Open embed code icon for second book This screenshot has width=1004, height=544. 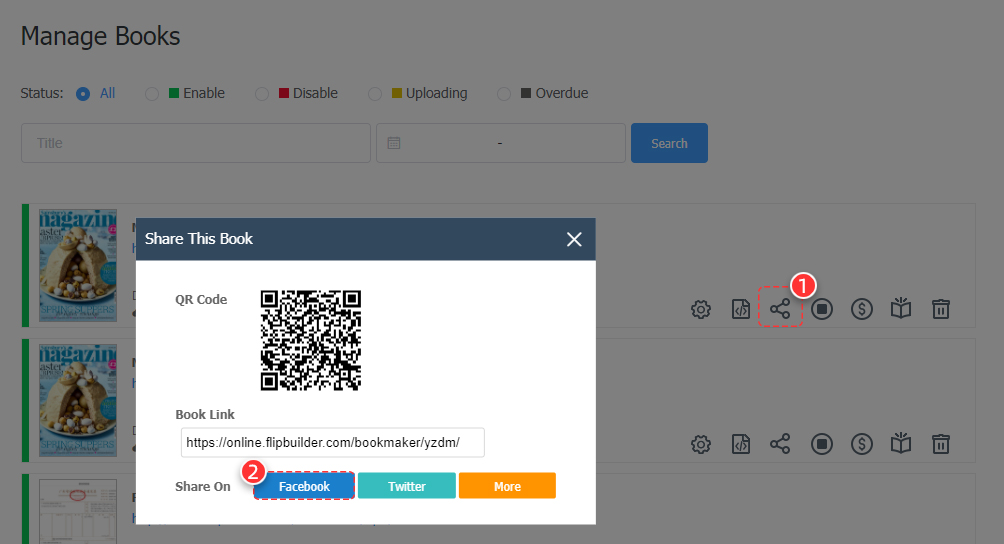click(741, 444)
